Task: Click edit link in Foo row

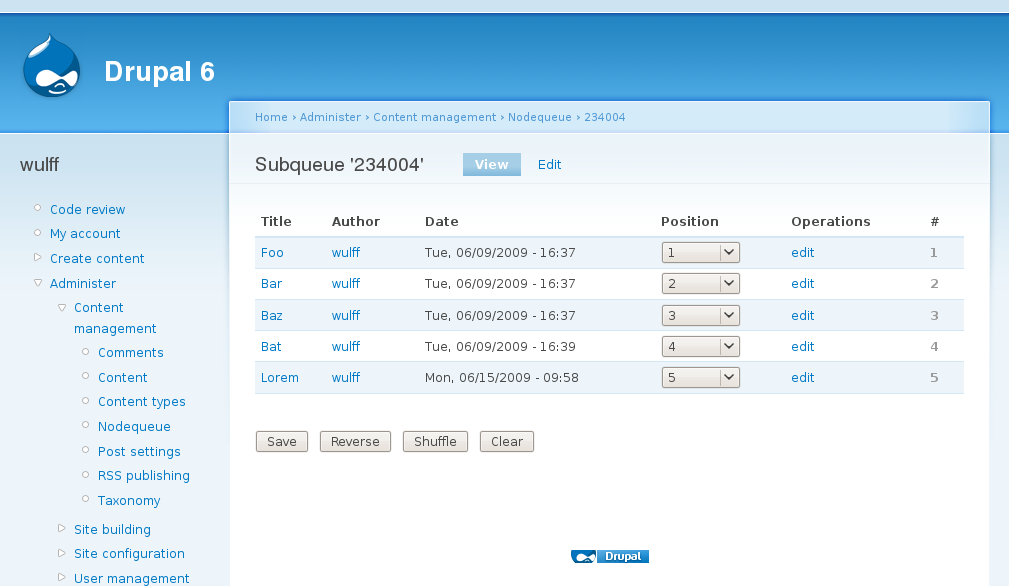Action: 802,253
